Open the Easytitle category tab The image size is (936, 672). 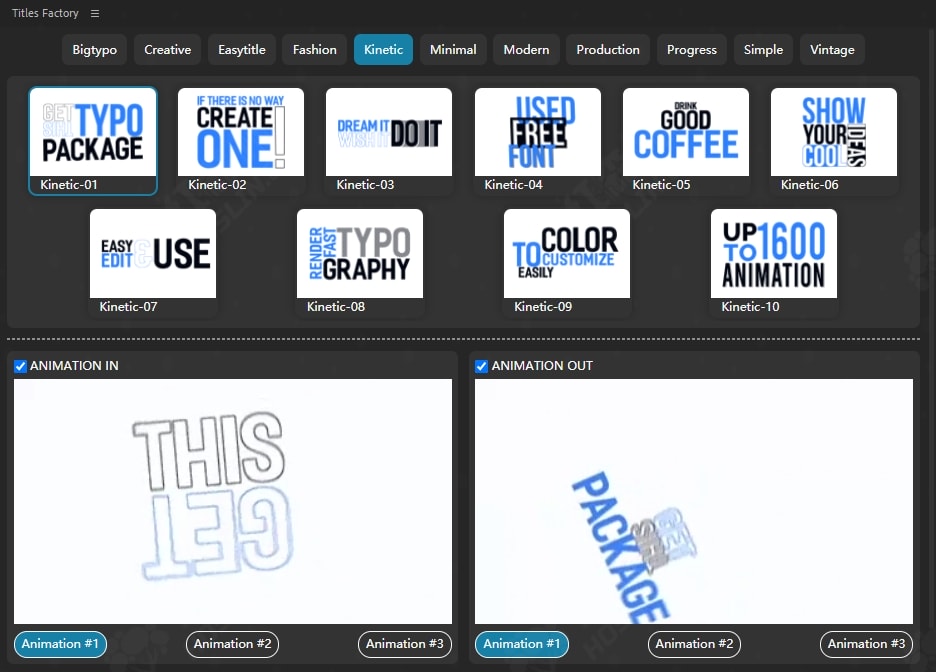(242, 50)
